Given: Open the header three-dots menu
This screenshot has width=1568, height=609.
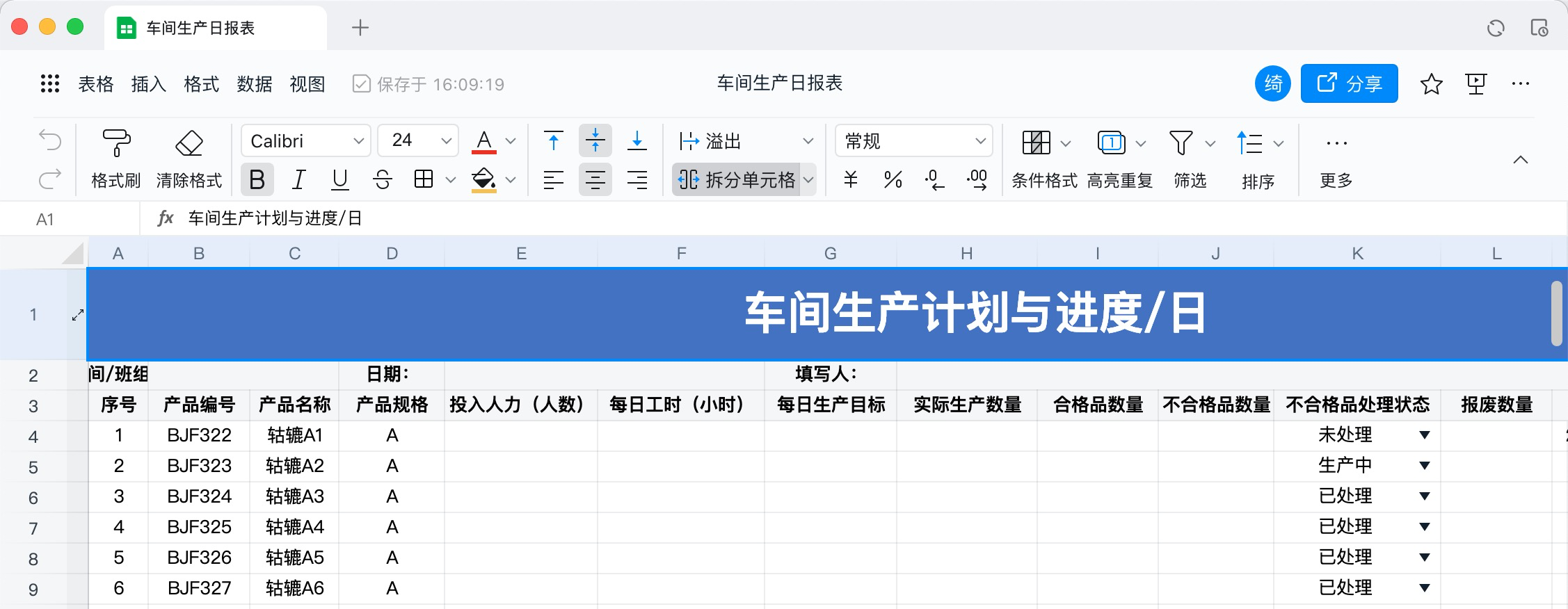Looking at the screenshot, I should coord(1521,84).
